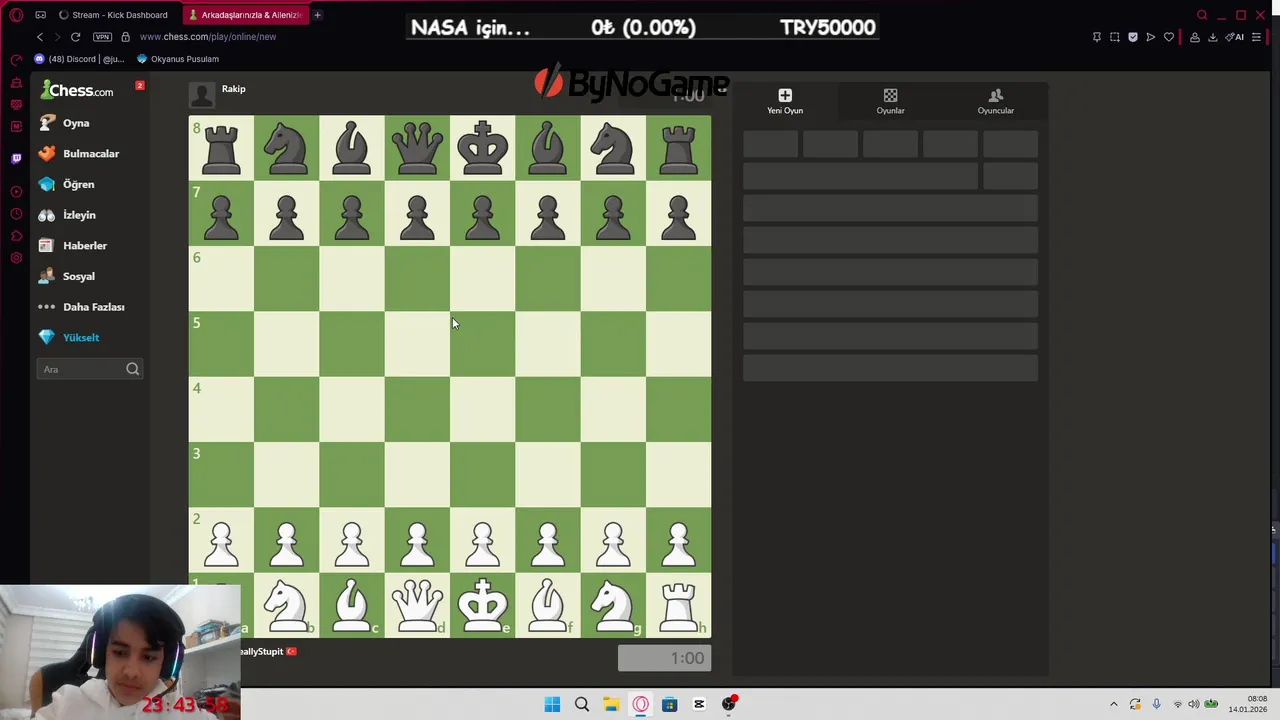
Task: Expand the Daha Fazlası menu
Action: [82, 307]
